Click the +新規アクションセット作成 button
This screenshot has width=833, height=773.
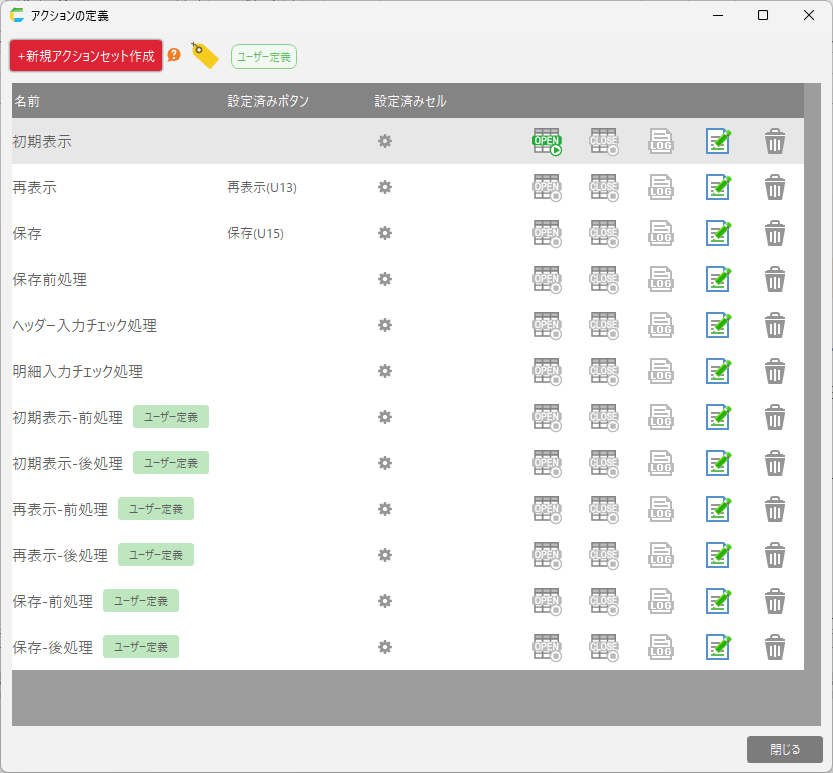(86, 56)
